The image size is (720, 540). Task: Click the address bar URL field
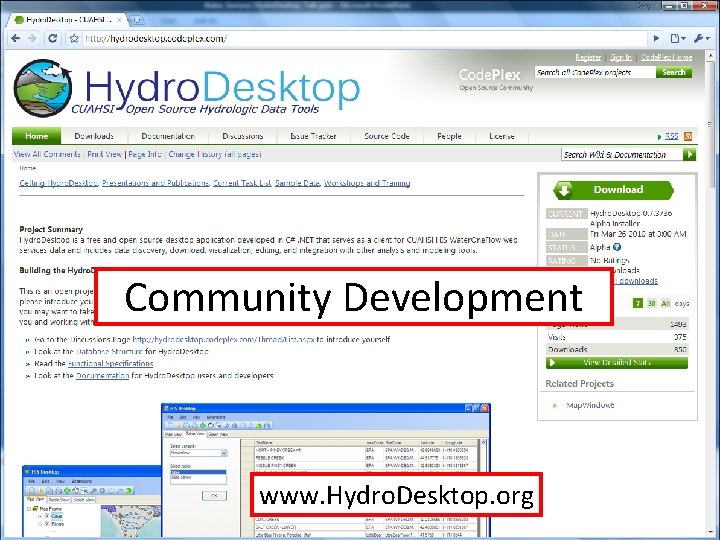tap(365, 39)
